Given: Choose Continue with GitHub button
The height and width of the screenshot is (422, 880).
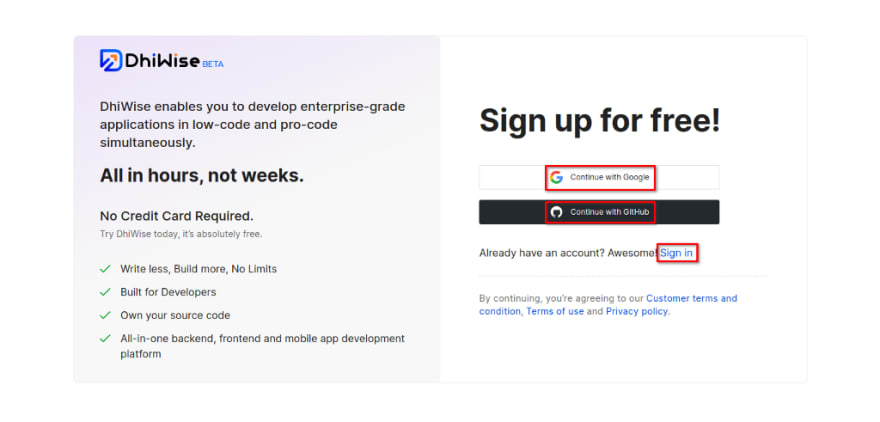Looking at the screenshot, I should [599, 212].
